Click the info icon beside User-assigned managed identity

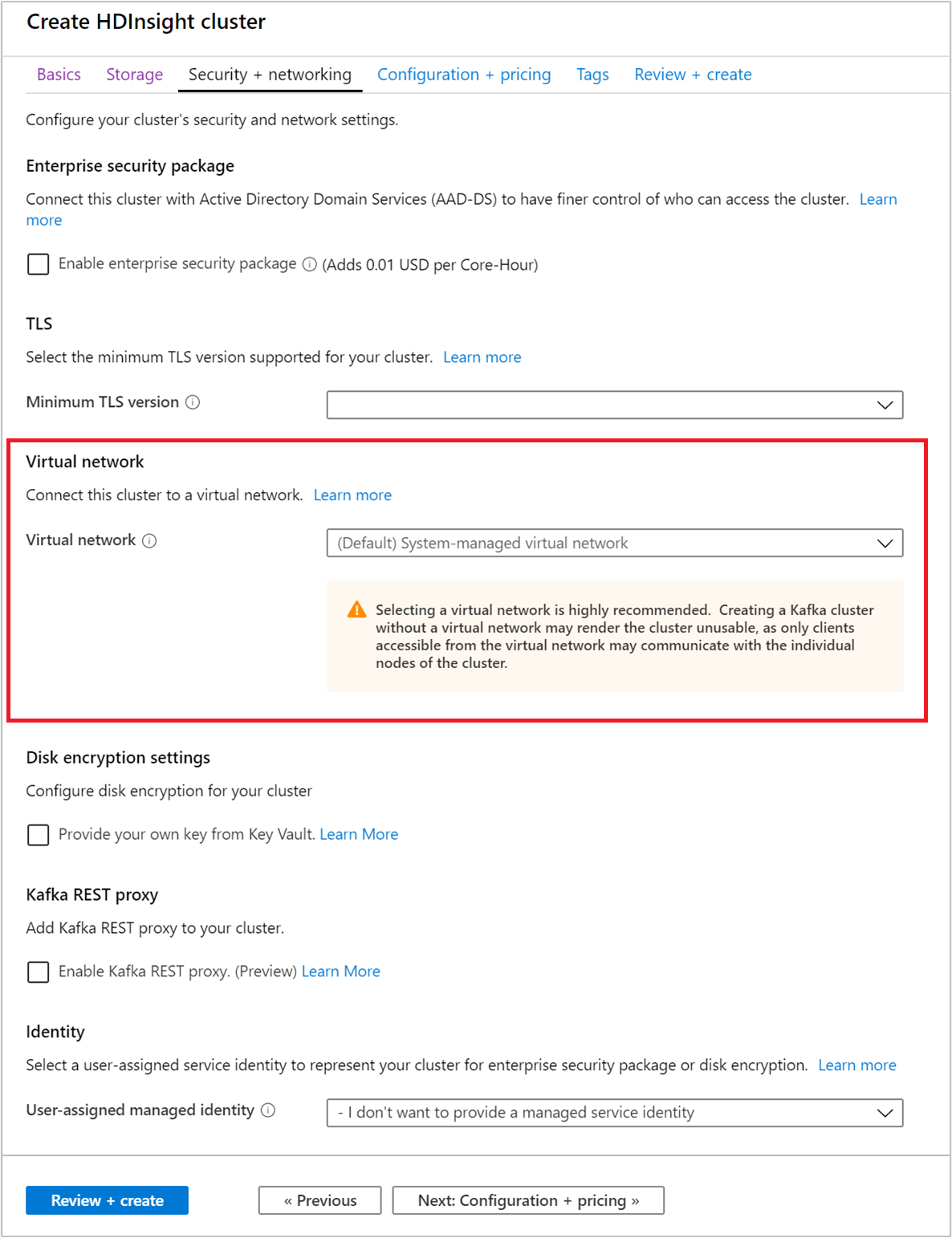pyautogui.click(x=267, y=1110)
